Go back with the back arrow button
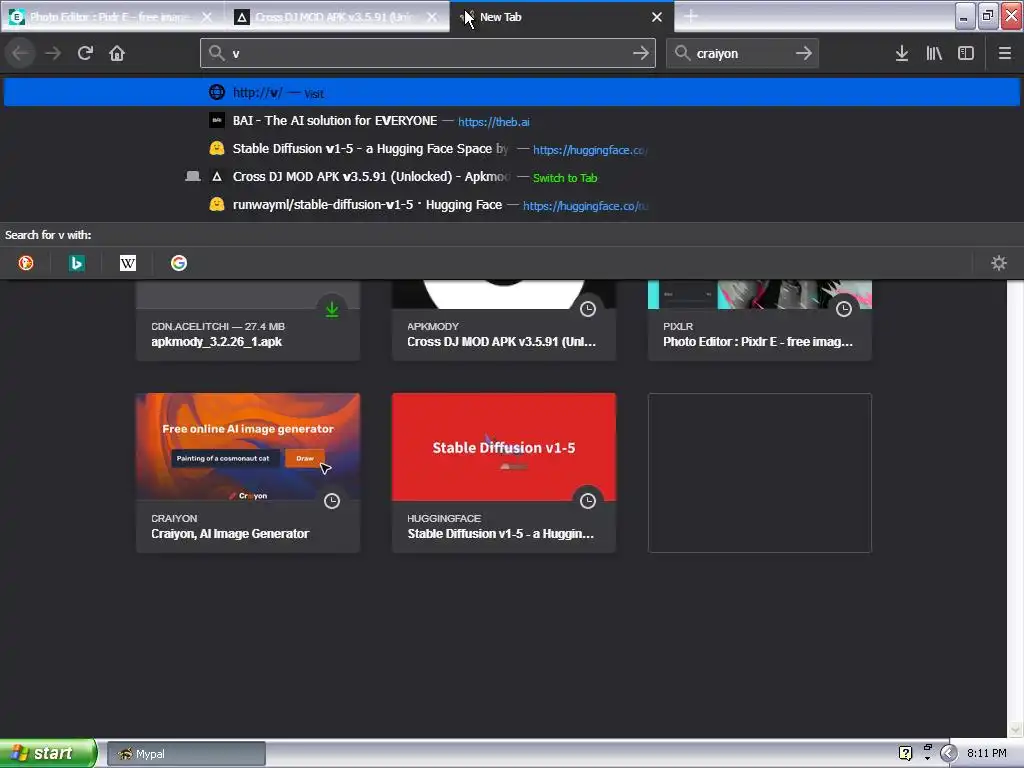Image resolution: width=1024 pixels, height=768 pixels. click(20, 53)
